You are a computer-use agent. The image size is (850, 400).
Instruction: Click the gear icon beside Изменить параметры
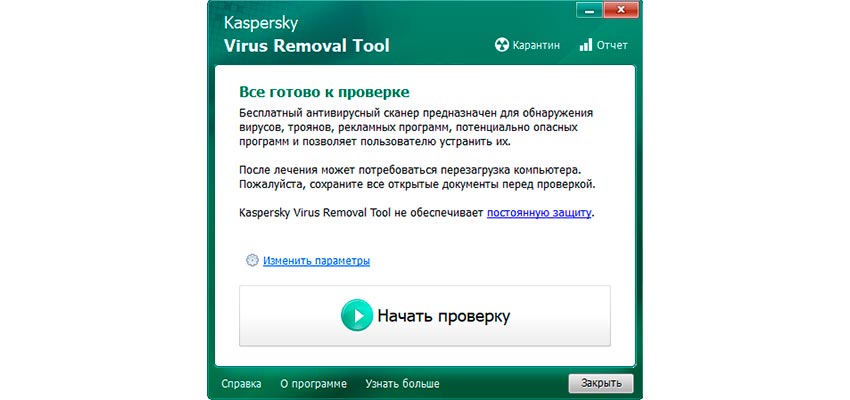[252, 260]
